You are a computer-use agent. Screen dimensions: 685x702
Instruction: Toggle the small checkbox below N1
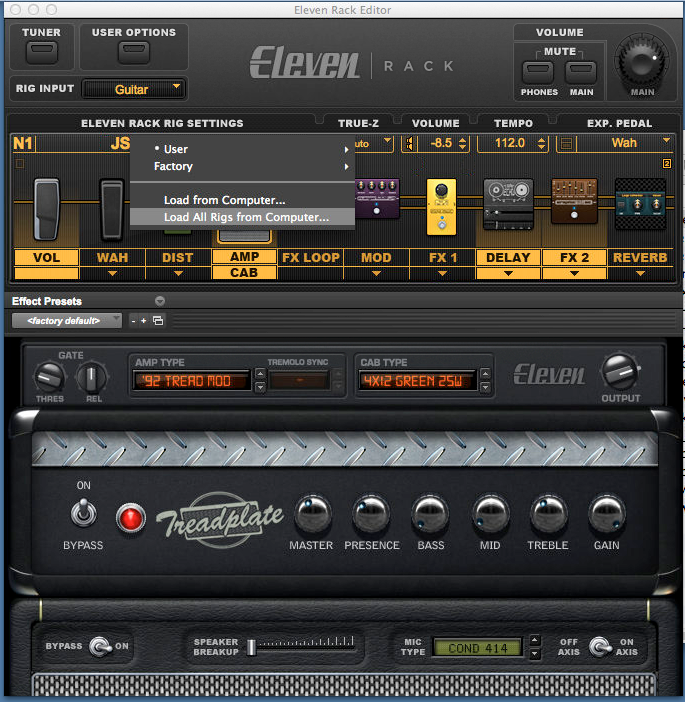click(20, 164)
